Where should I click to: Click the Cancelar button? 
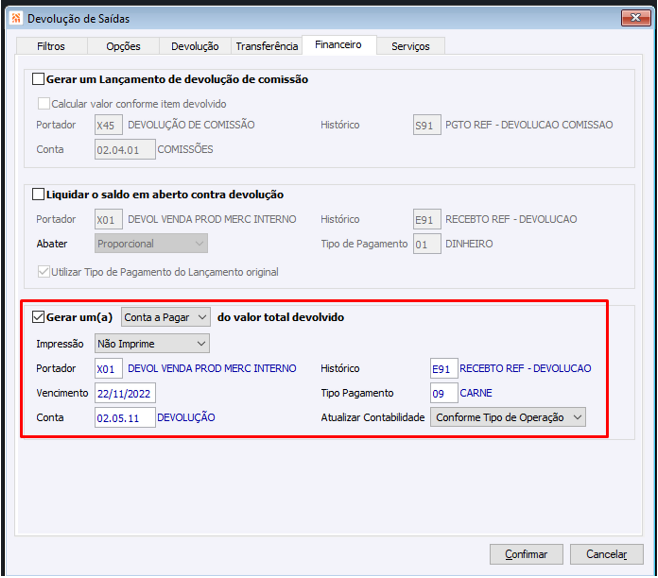(x=606, y=554)
